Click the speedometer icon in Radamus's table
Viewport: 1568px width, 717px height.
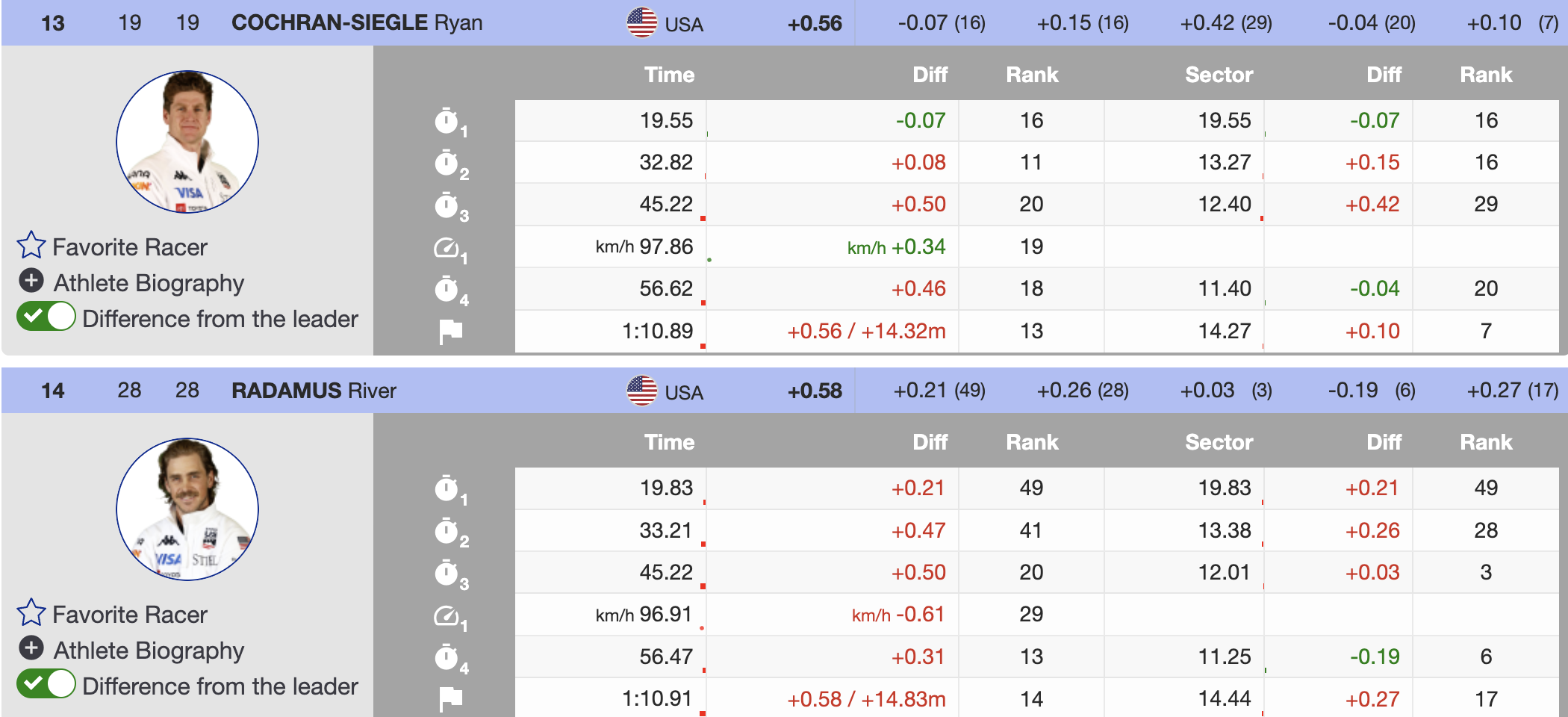coord(447,615)
